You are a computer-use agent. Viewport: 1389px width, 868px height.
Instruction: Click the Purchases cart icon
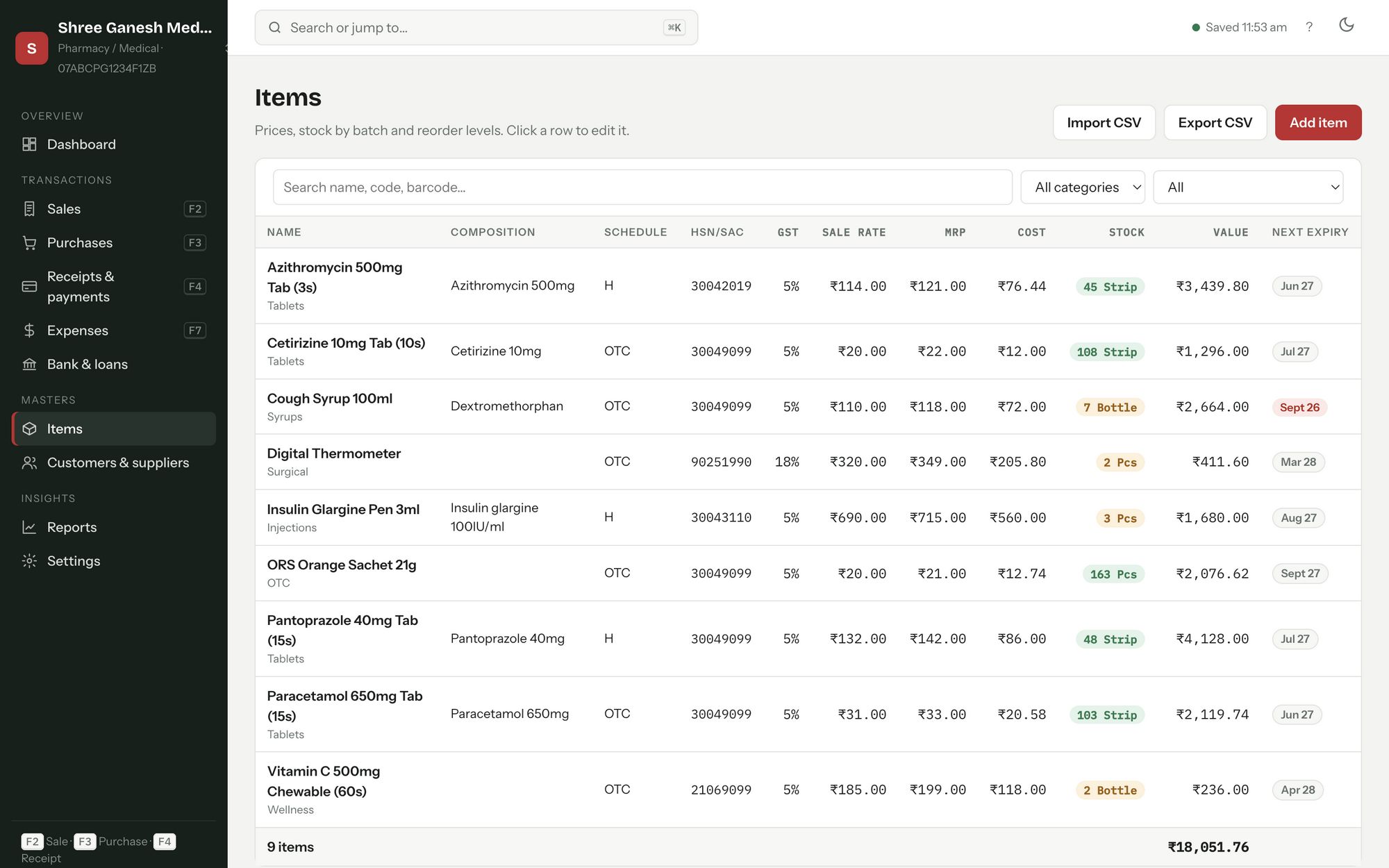point(29,243)
